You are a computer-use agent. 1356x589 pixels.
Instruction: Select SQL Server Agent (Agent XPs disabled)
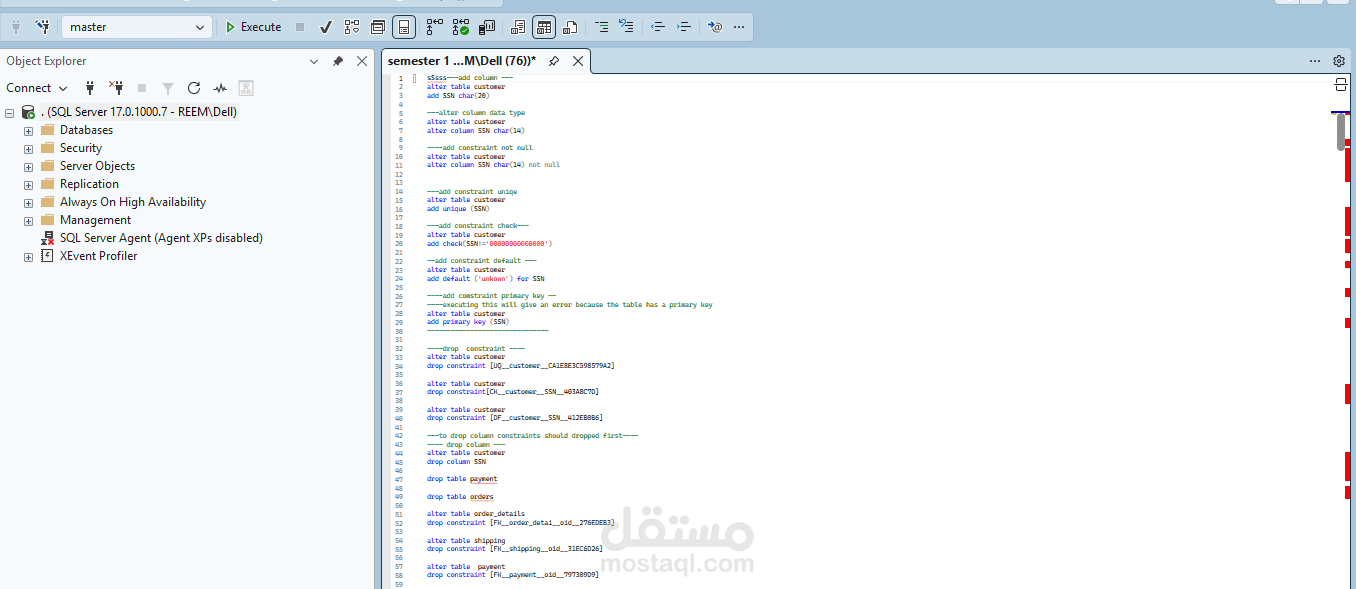coord(161,238)
